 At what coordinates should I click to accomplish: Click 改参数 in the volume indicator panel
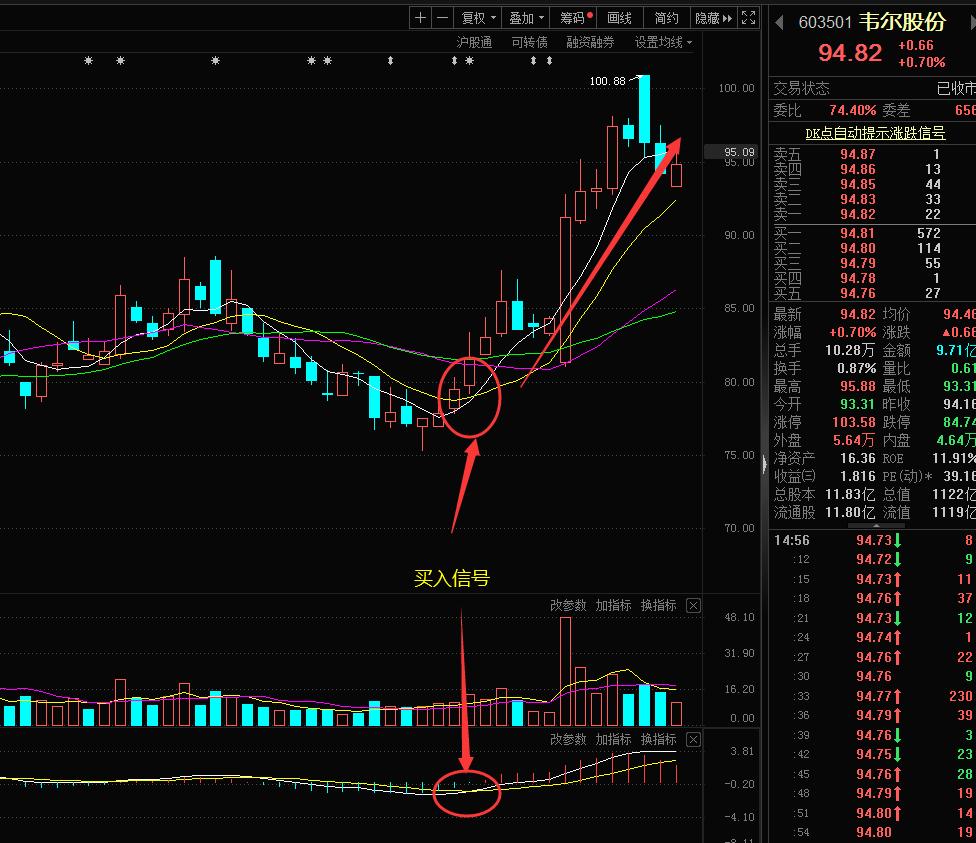(568, 605)
